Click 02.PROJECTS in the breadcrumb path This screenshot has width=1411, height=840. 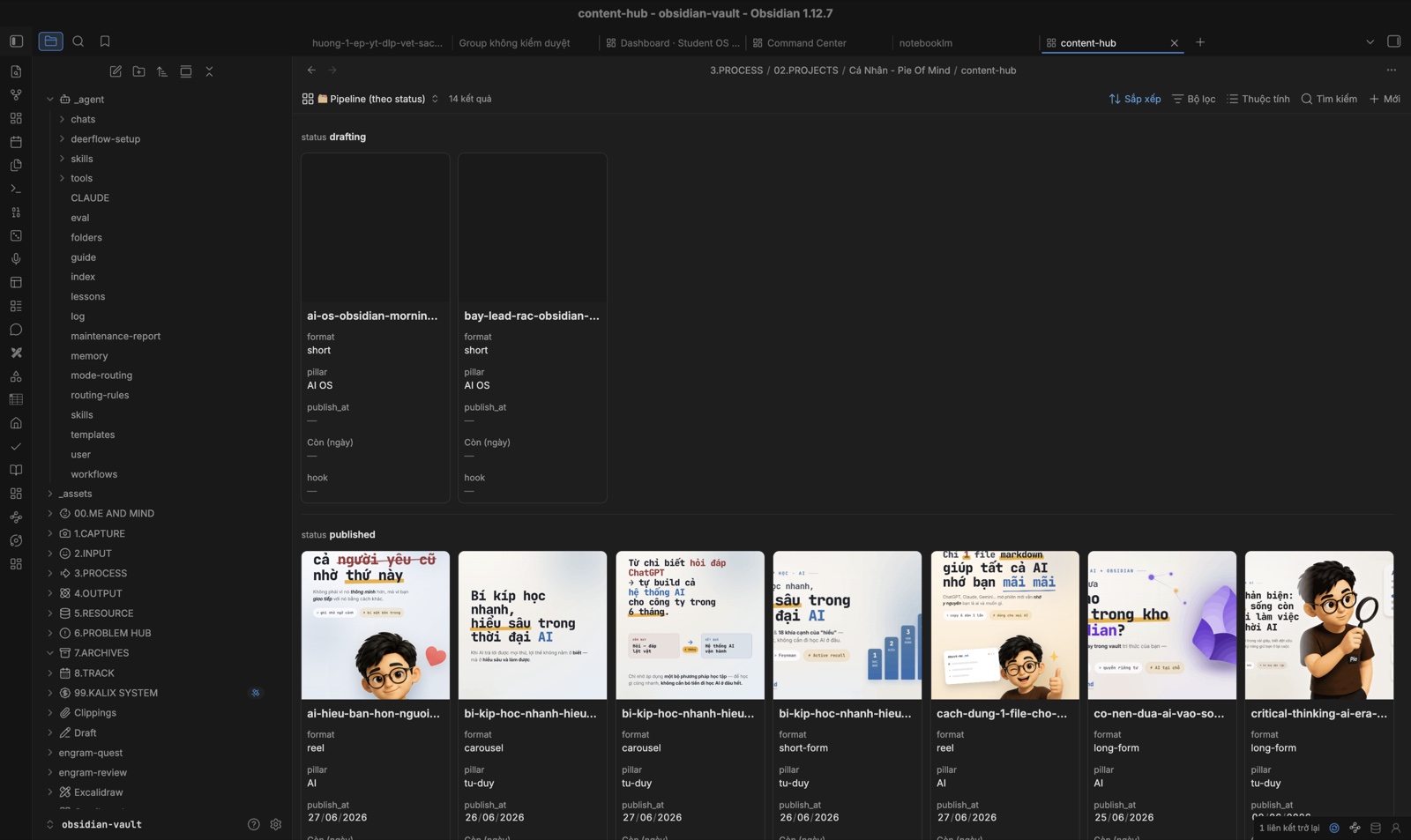tap(806, 71)
